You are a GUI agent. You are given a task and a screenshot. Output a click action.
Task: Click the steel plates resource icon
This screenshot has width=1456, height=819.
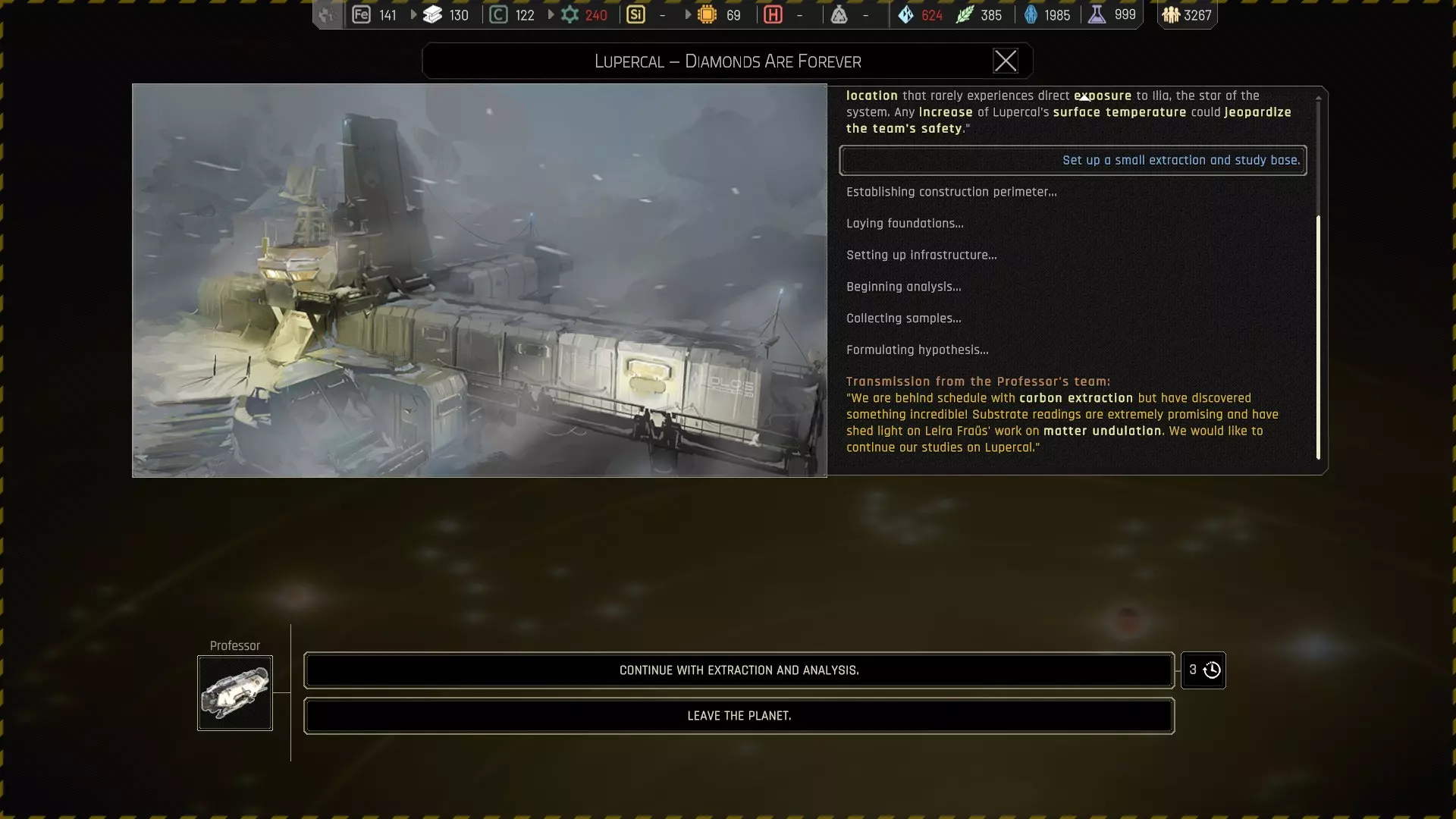point(432,14)
